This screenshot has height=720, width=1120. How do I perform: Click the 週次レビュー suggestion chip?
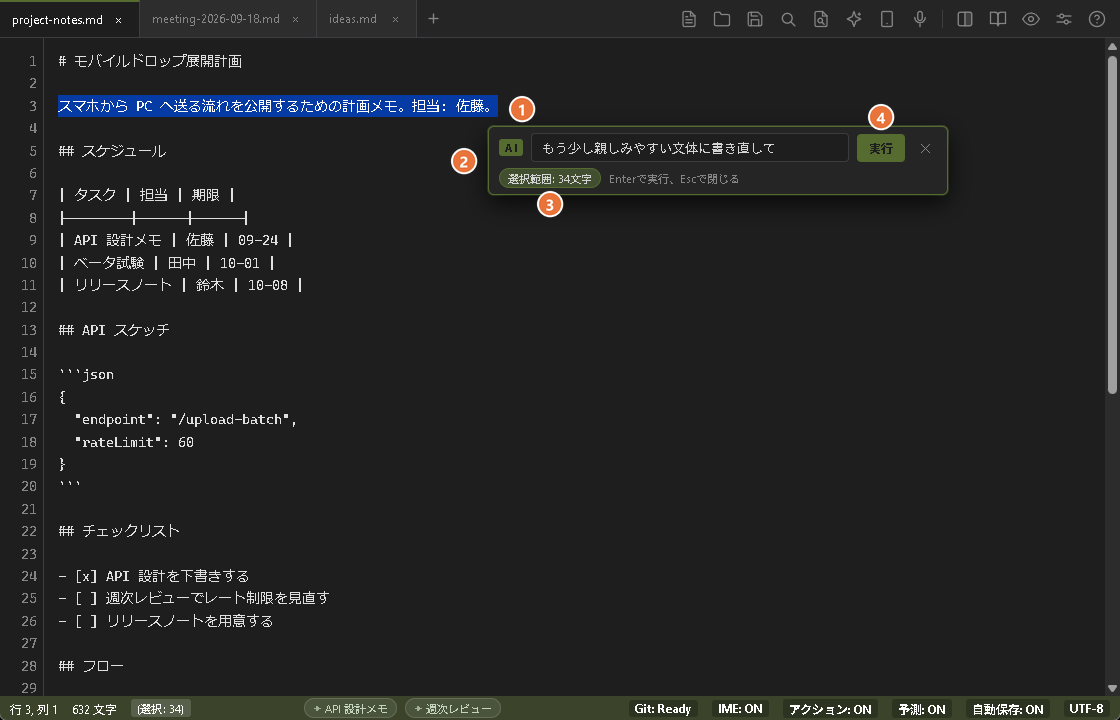click(x=453, y=709)
